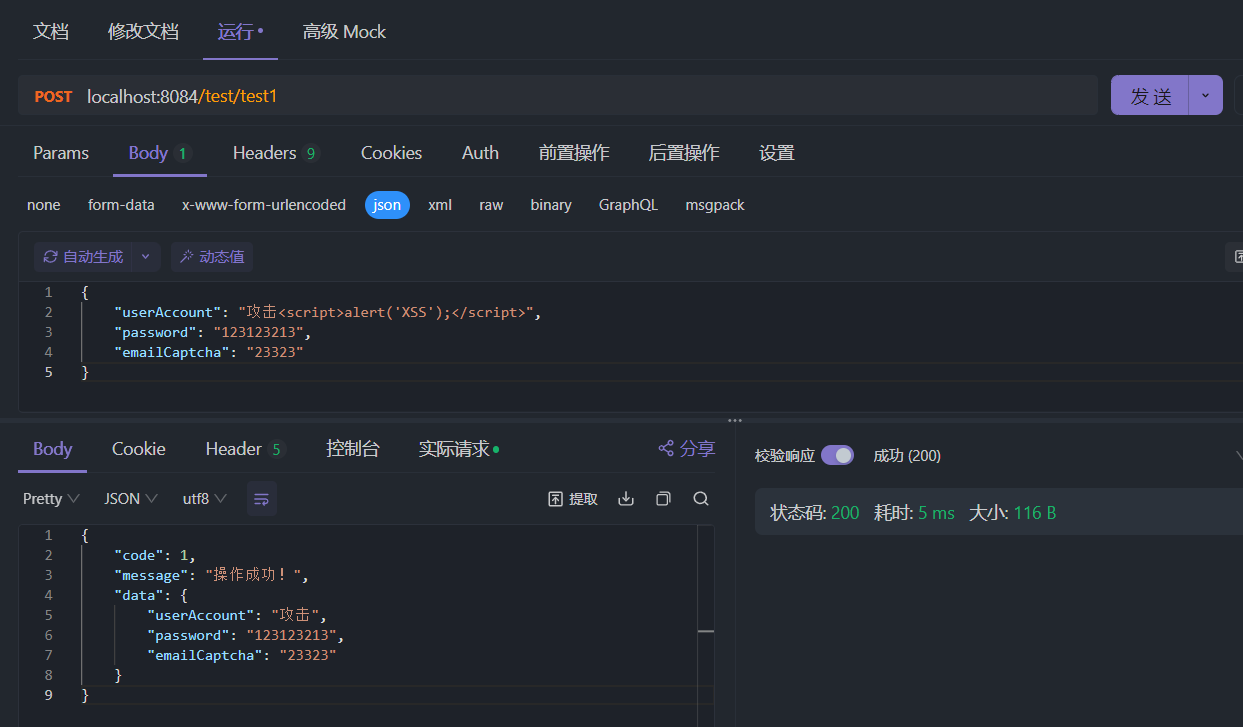Viewport: 1243px width, 727px height.
Task: Click the panel splitter handle dots
Action: [x=735, y=420]
